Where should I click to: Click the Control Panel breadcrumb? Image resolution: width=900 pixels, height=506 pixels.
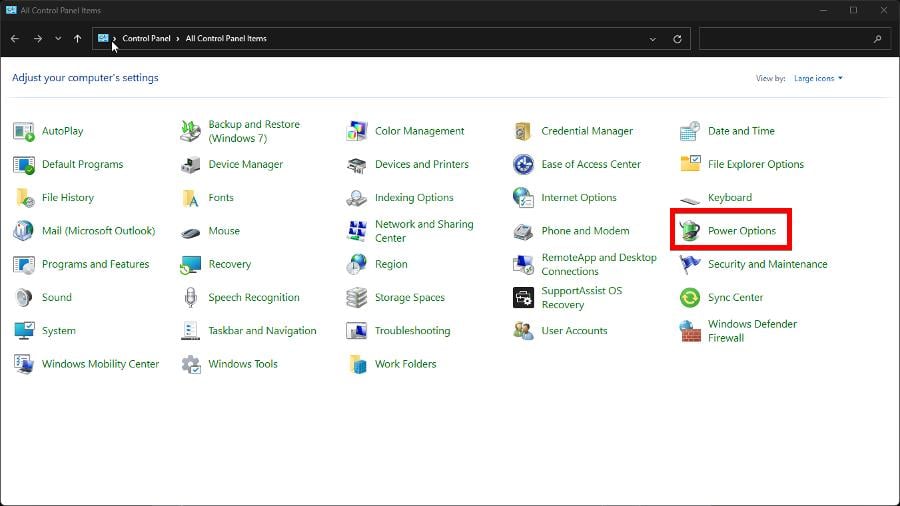[x=146, y=38]
